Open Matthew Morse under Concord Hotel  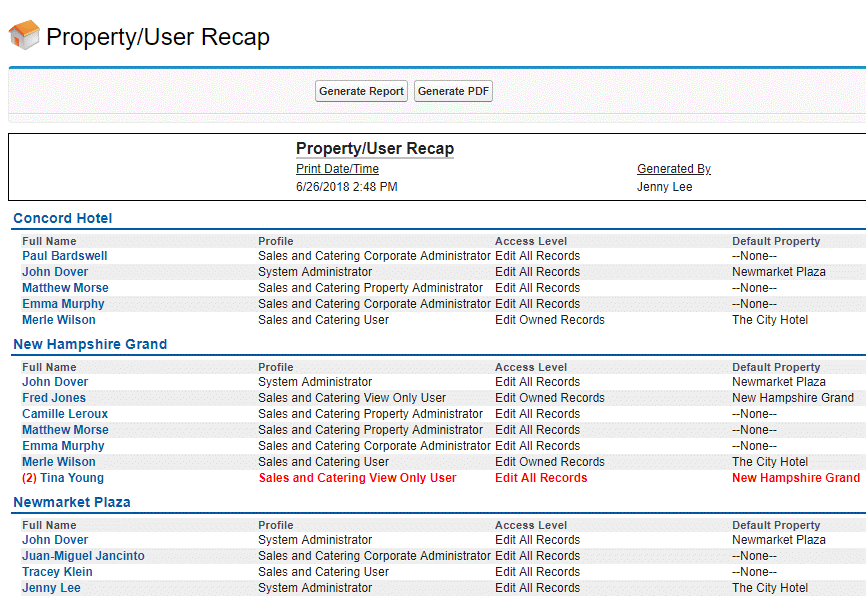[65, 288]
